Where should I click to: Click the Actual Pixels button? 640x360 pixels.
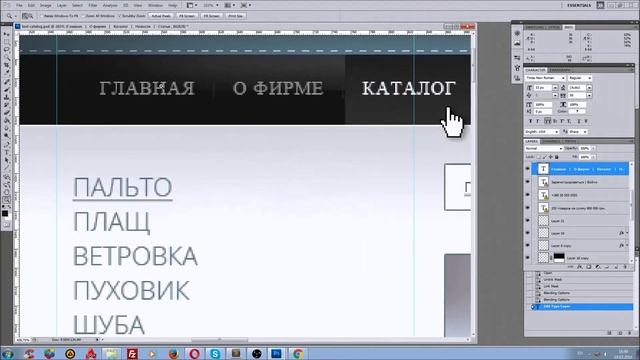point(161,16)
